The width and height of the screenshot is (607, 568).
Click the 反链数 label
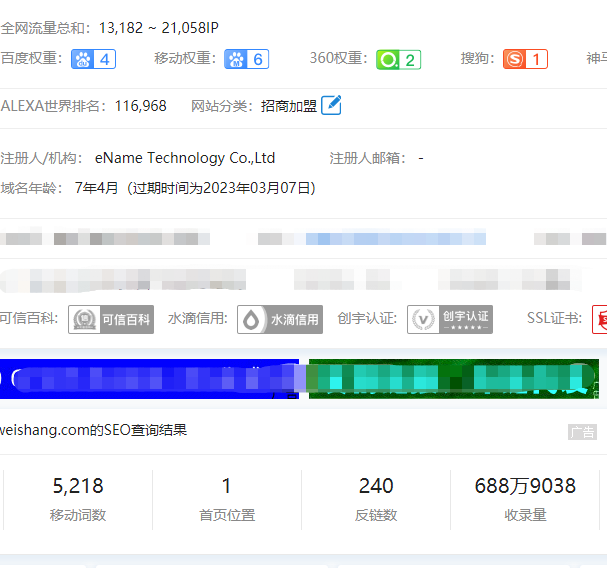click(376, 515)
